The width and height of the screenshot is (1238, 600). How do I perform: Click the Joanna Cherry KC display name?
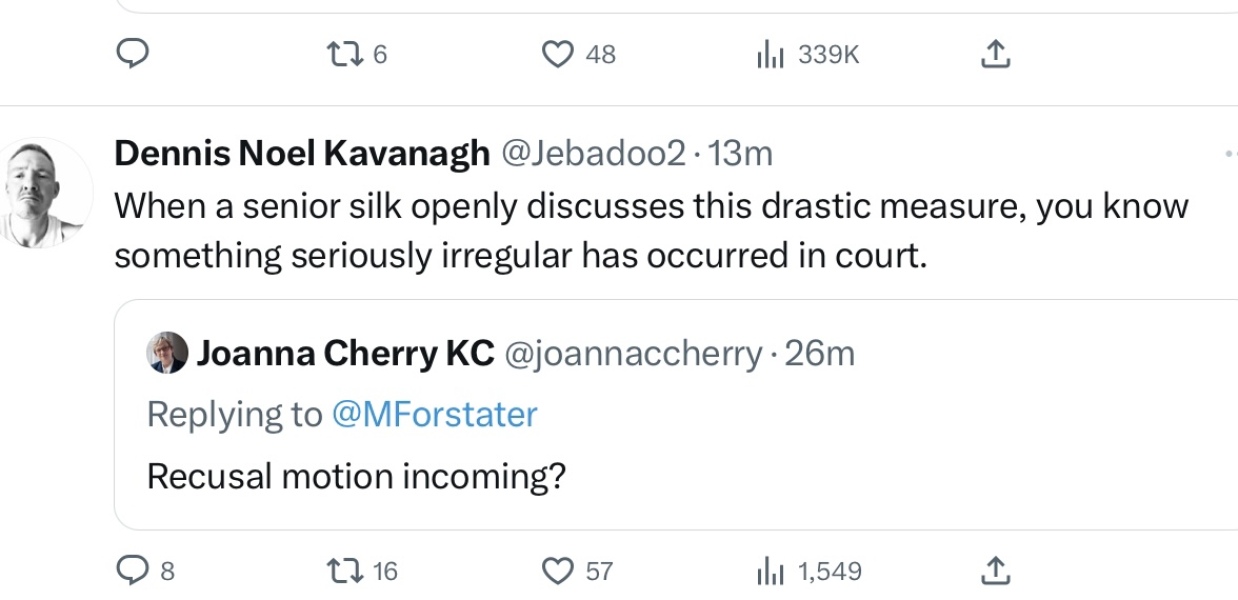click(x=345, y=353)
